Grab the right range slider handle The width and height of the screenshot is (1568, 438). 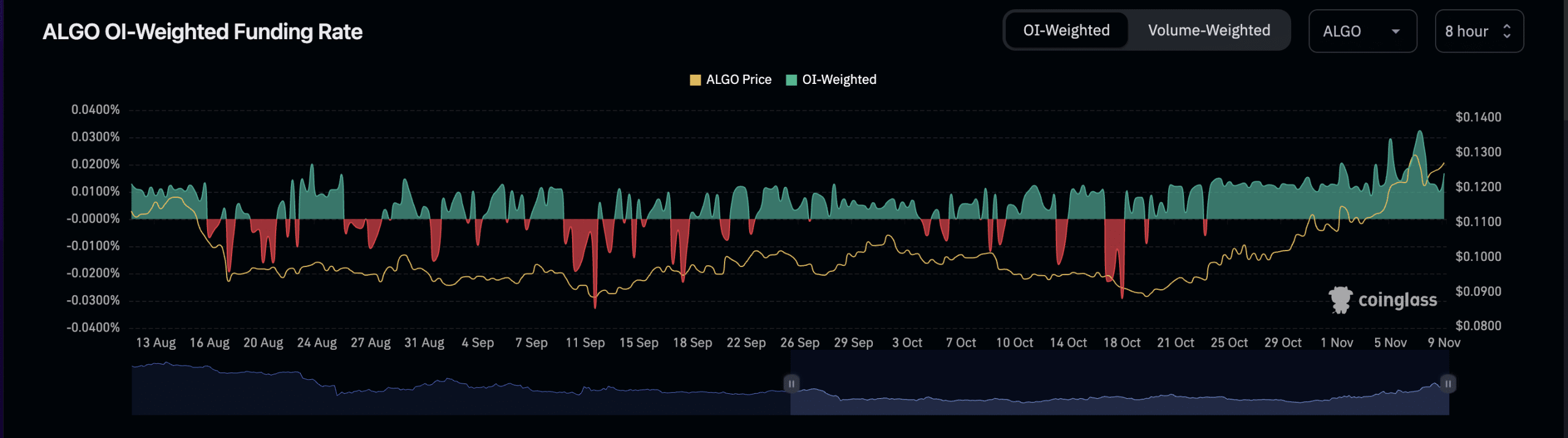point(1448,384)
